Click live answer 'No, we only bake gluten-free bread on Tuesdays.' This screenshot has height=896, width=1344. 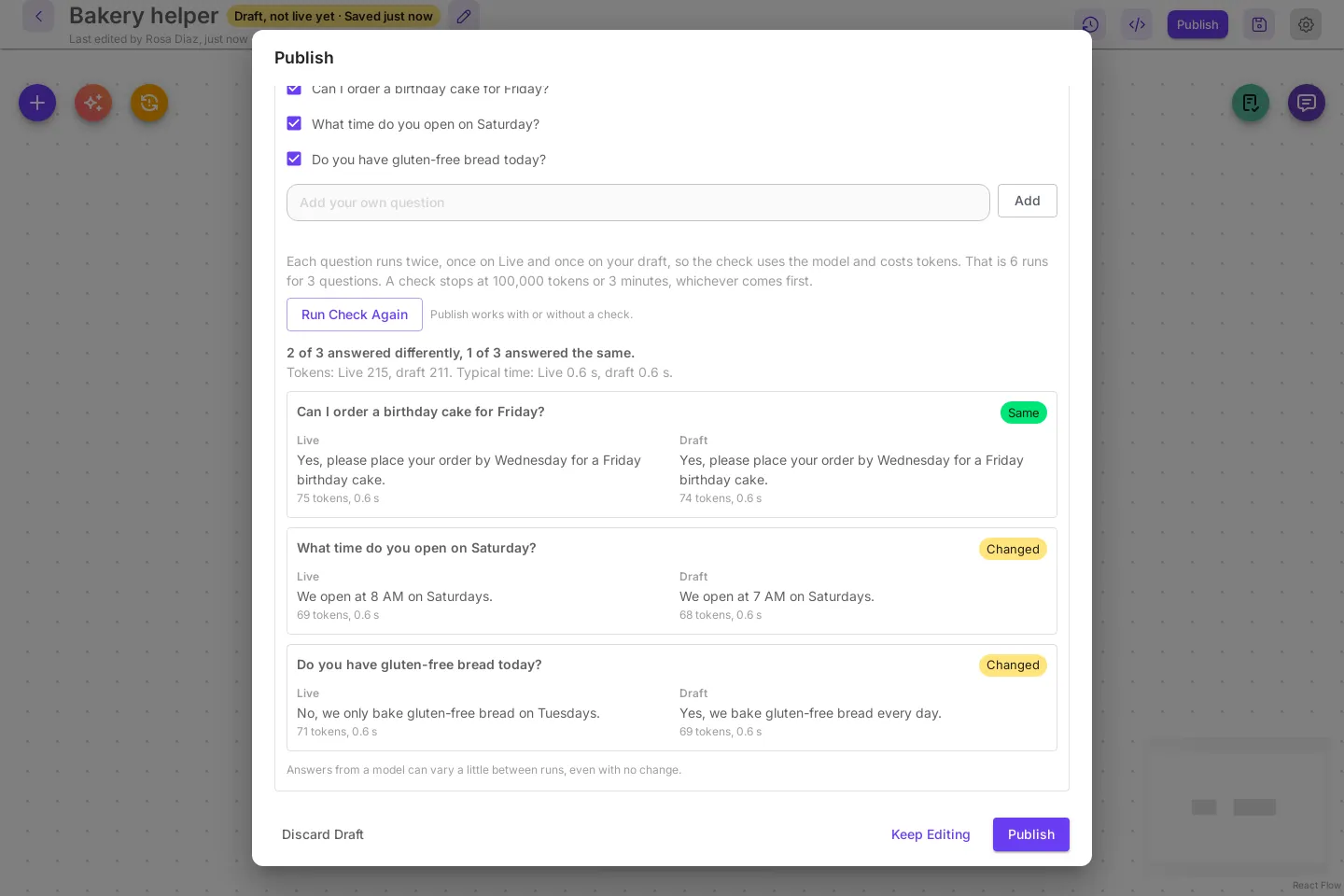point(448,713)
